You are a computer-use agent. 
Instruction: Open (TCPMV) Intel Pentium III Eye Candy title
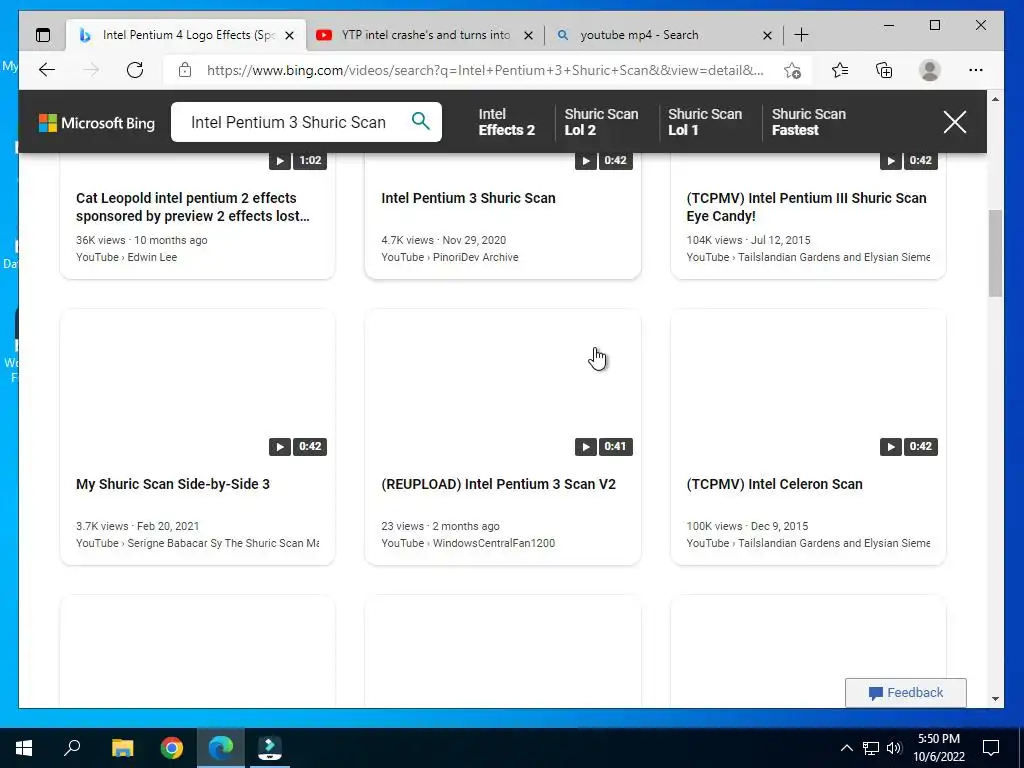(x=806, y=207)
